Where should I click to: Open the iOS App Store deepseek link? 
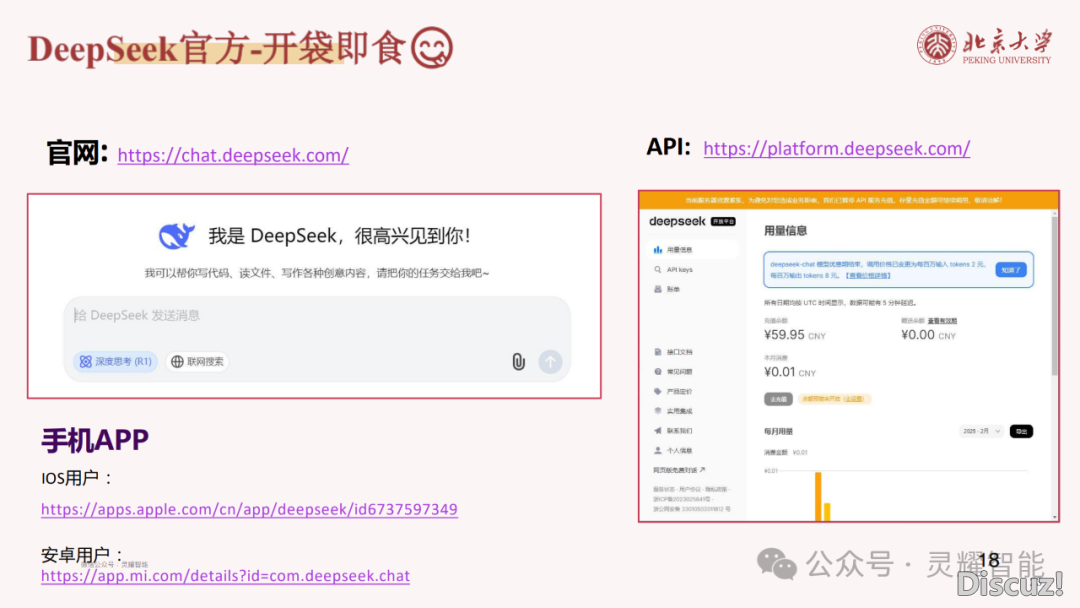249,510
